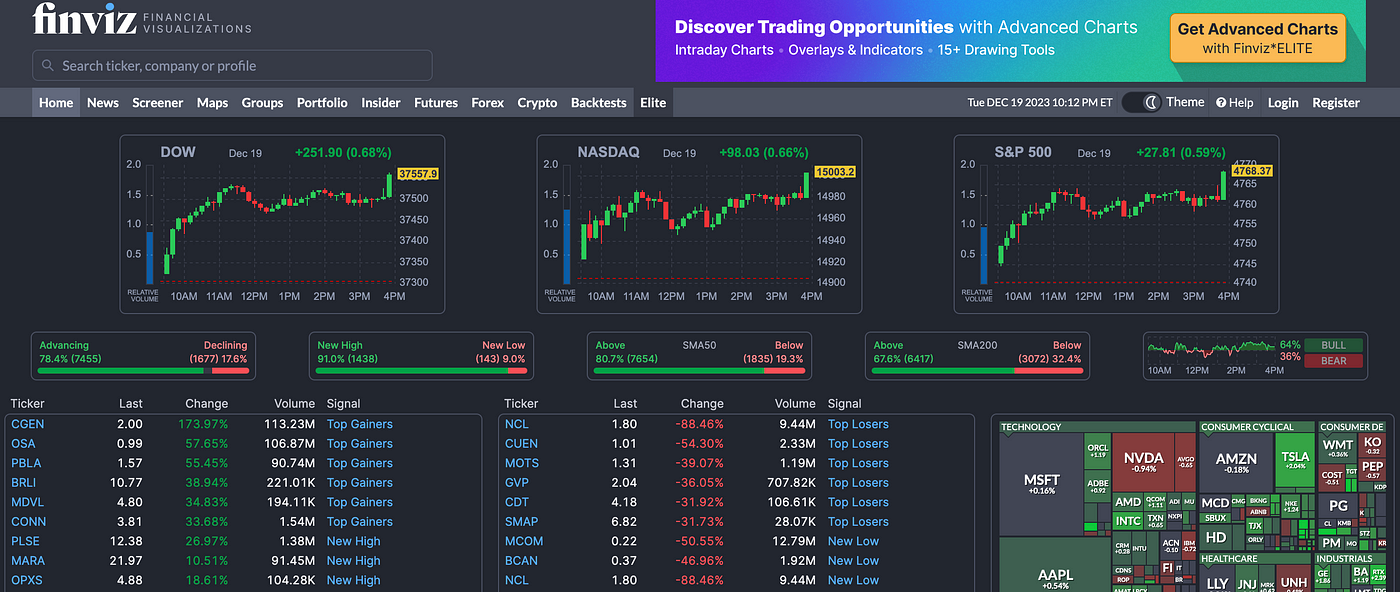Image resolution: width=1400 pixels, height=592 pixels.
Task: Click the Advancing/Declining breadth bar
Action: 143,356
